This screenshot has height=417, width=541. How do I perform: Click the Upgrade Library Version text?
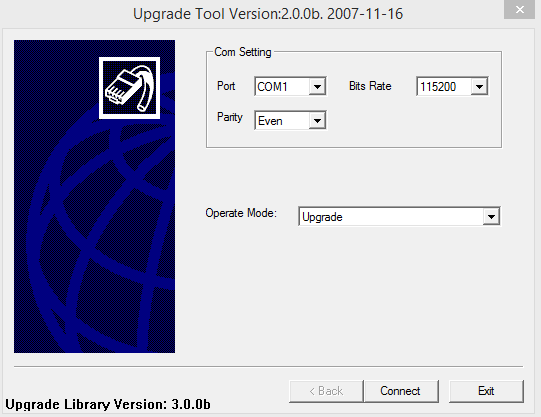click(108, 404)
